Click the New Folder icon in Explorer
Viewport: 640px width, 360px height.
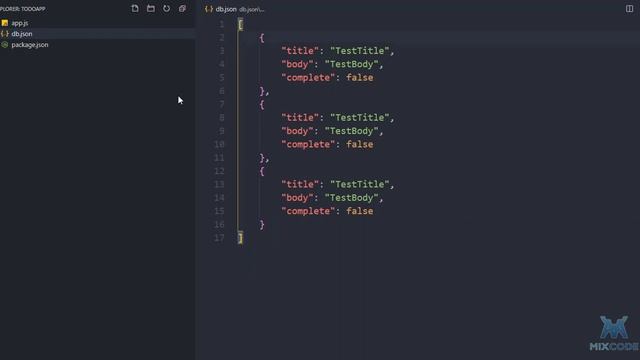tap(151, 9)
